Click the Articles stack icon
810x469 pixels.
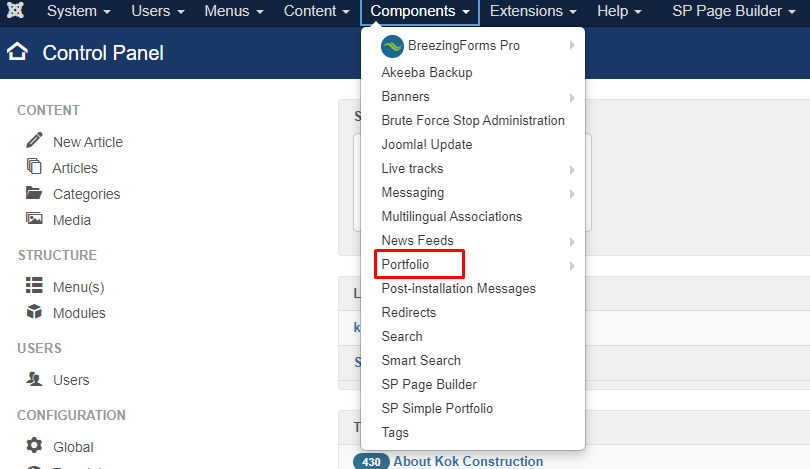[34, 166]
